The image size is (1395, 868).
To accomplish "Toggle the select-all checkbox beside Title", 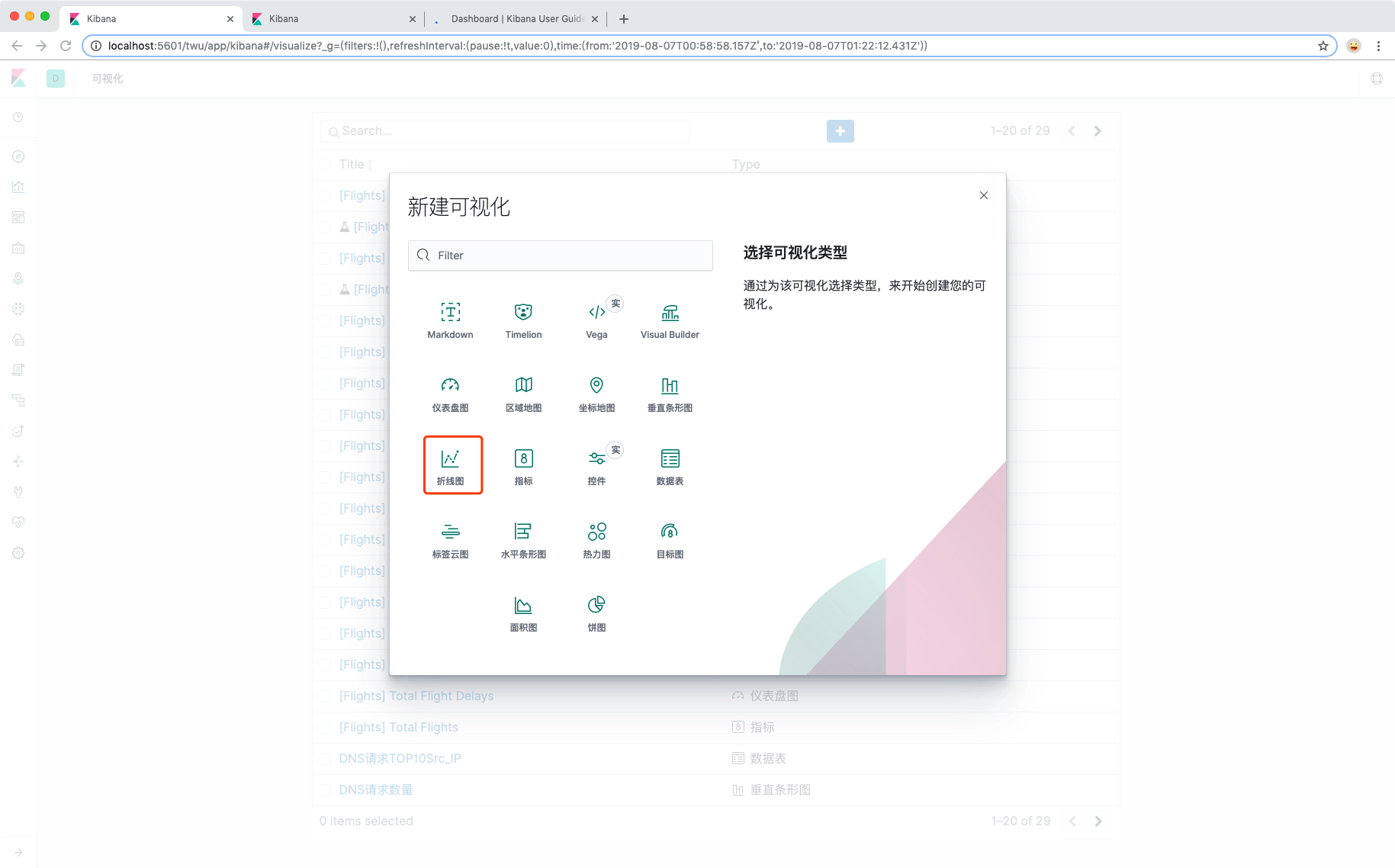I will 325,164.
